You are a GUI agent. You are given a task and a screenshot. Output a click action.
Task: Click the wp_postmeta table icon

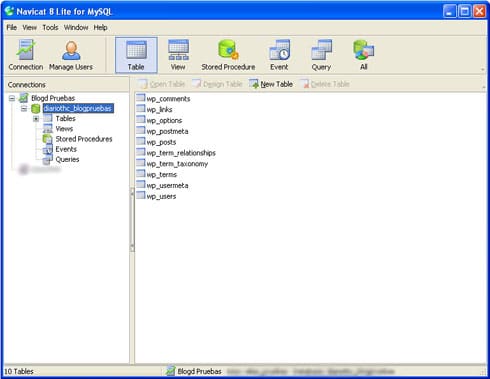click(141, 131)
